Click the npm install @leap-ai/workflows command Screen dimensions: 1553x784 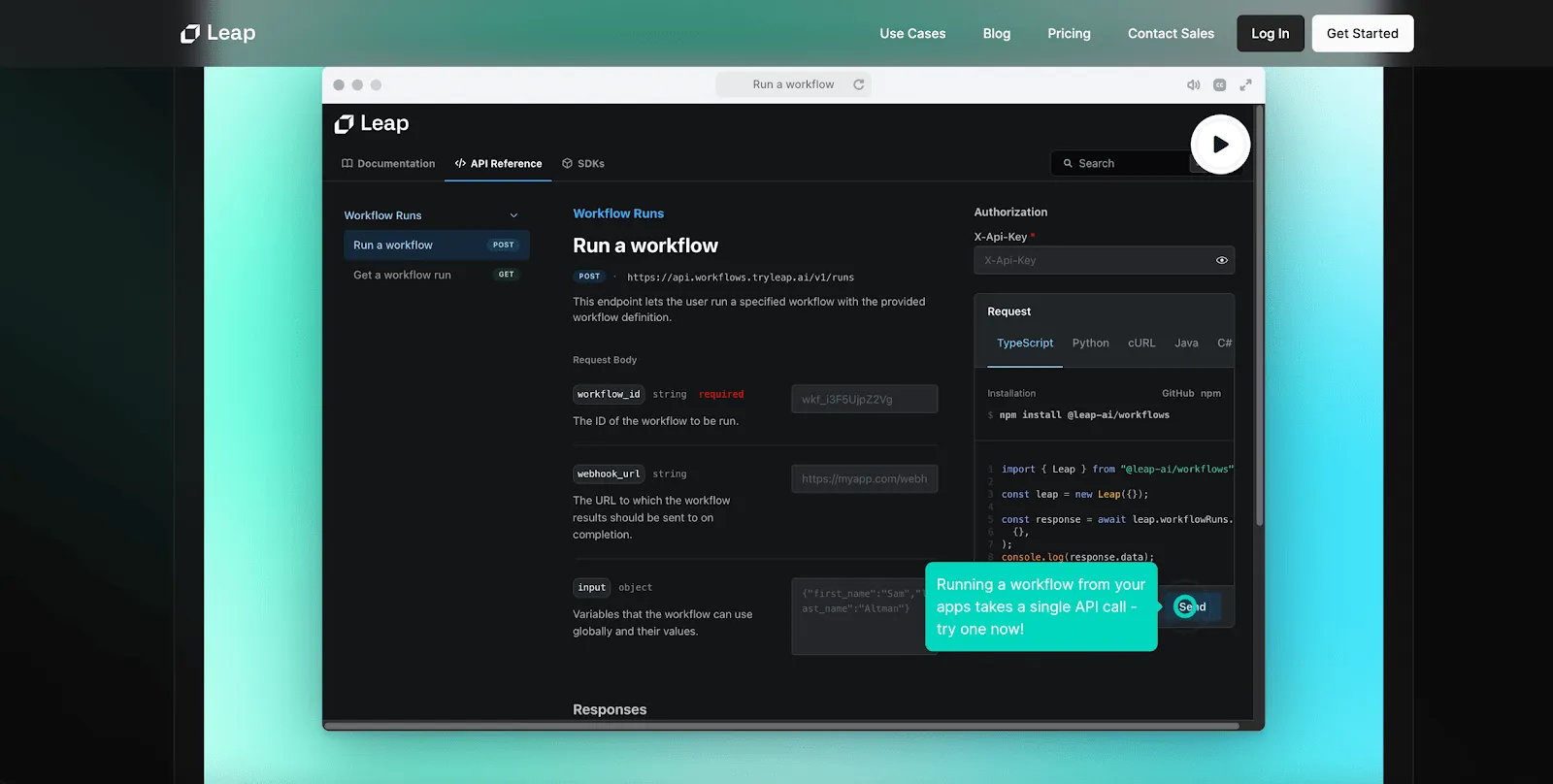[1084, 415]
